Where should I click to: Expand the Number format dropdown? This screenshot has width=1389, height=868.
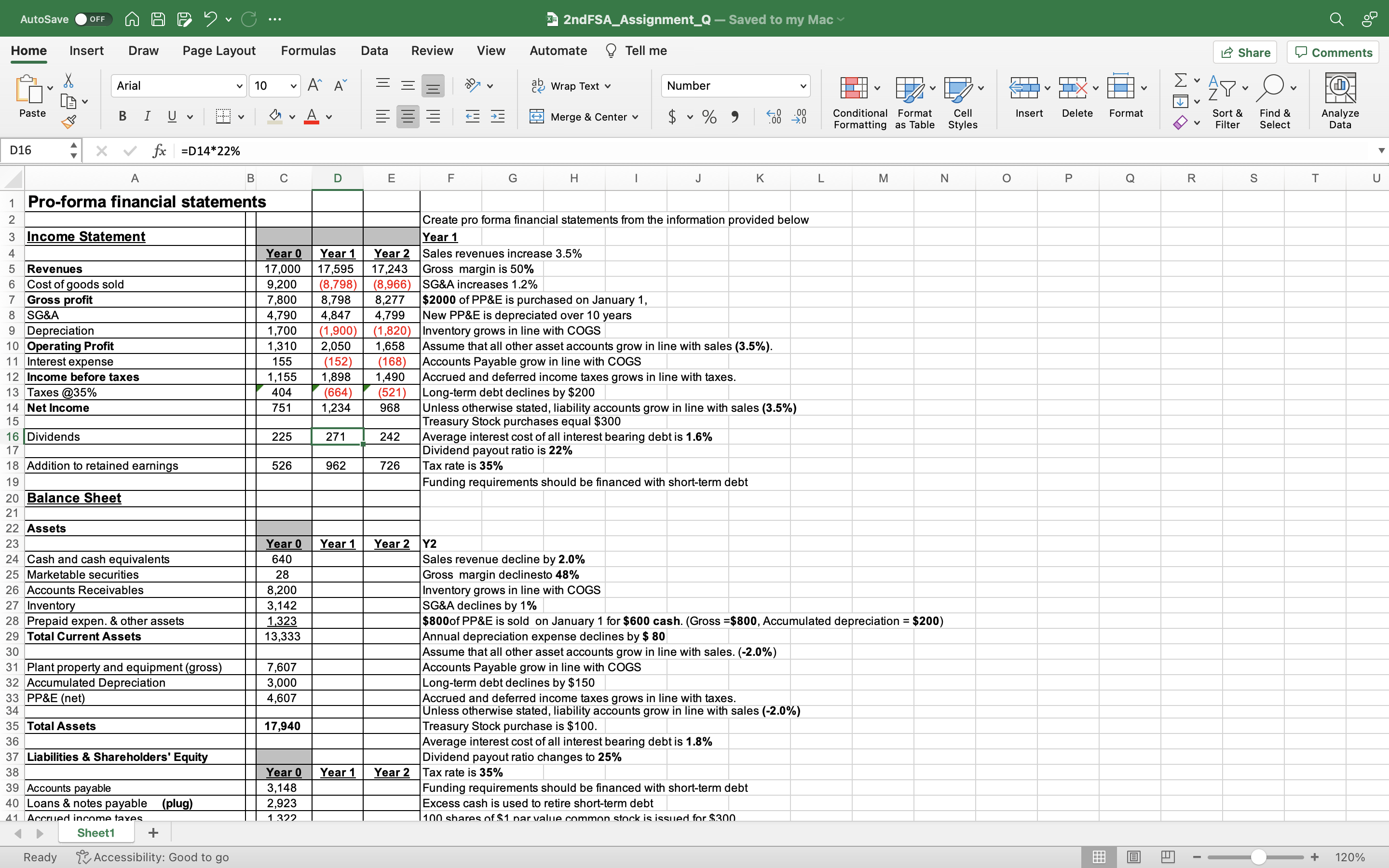[x=803, y=86]
